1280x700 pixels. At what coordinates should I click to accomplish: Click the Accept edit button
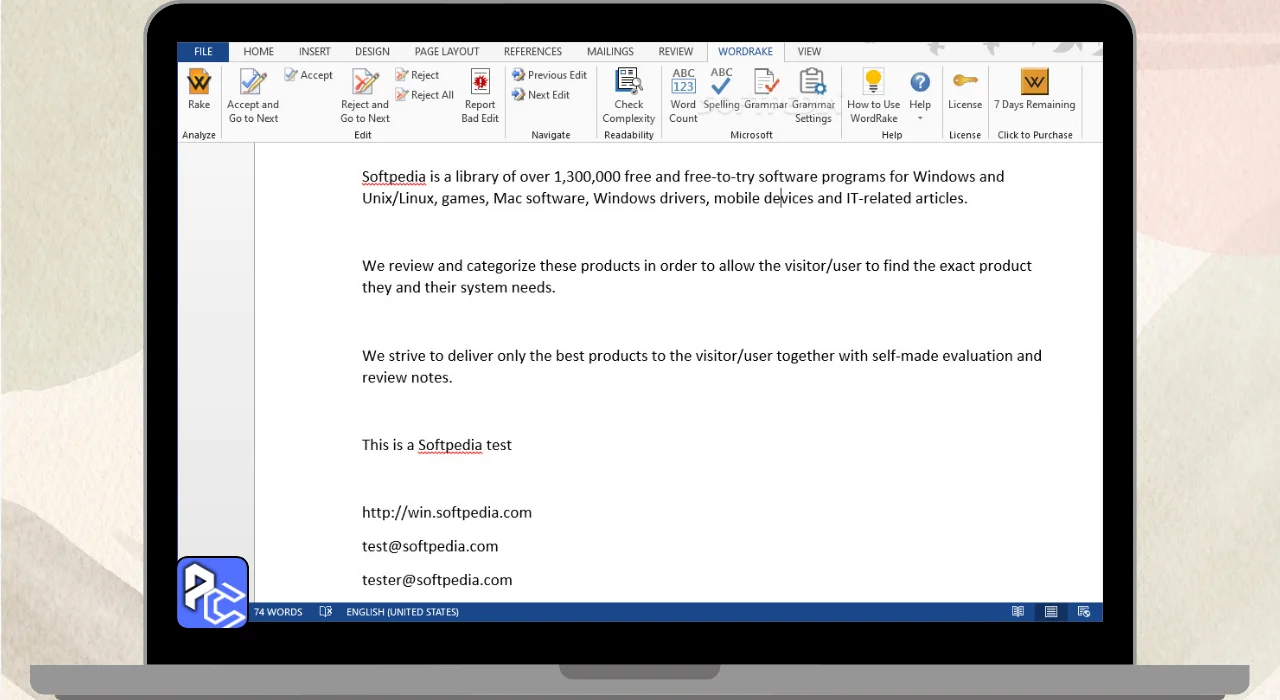tap(308, 75)
